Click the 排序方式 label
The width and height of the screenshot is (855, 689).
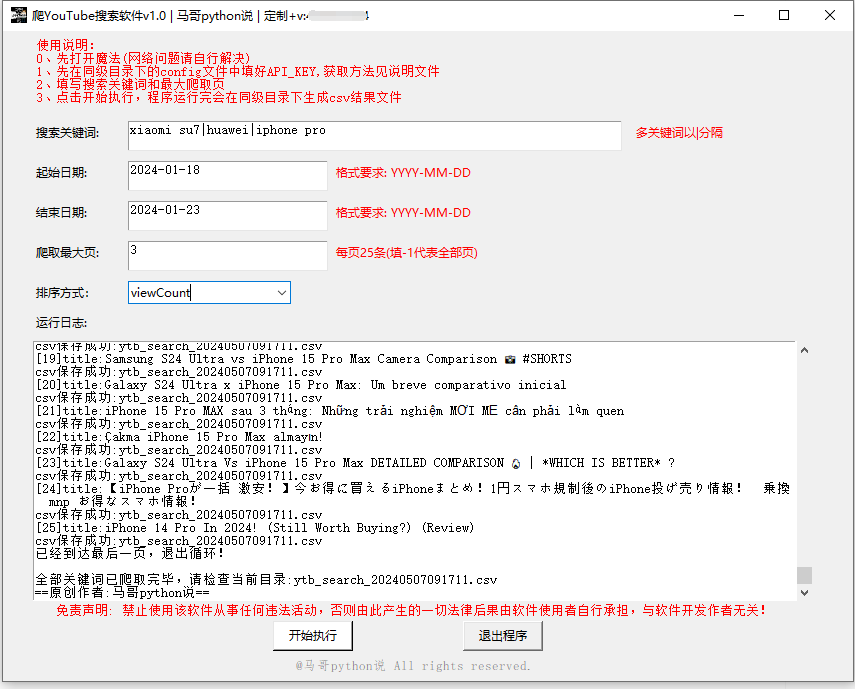click(62, 293)
